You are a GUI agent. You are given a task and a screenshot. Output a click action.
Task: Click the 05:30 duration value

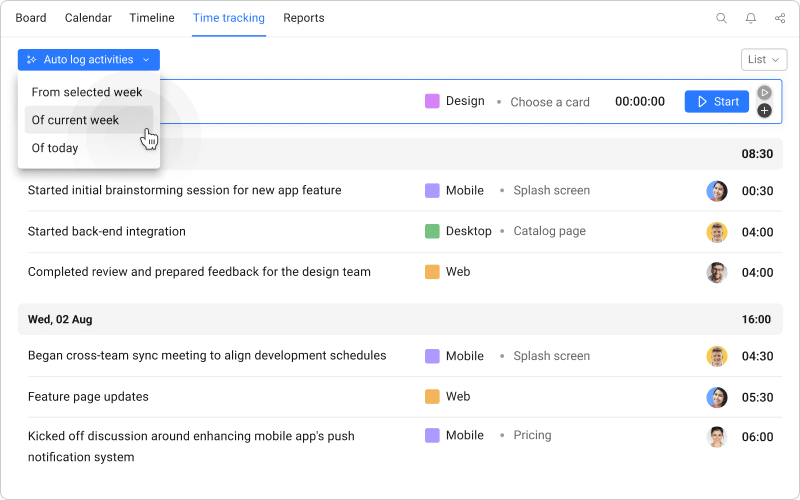coord(757,397)
